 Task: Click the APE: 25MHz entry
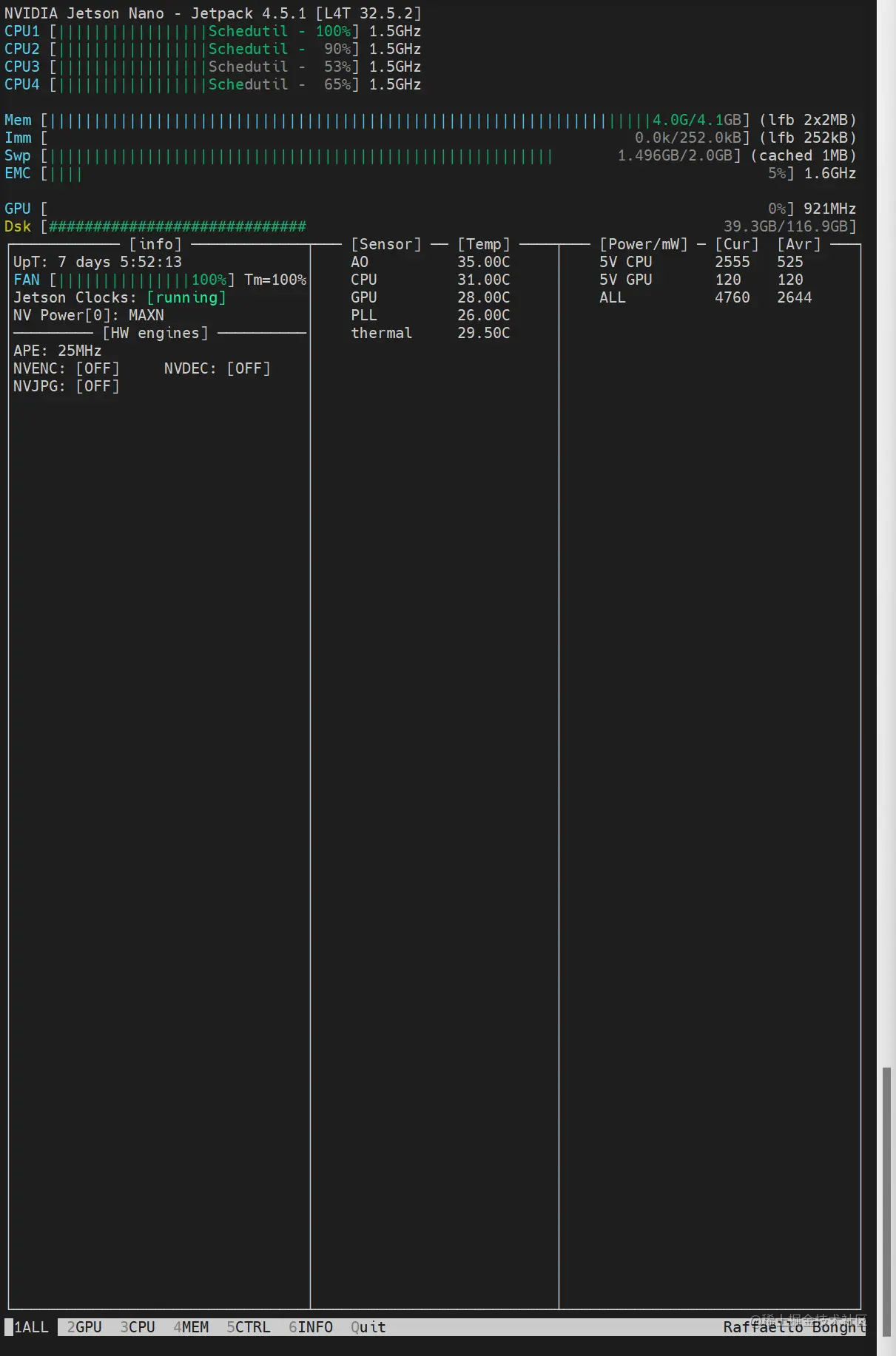pyautogui.click(x=58, y=351)
